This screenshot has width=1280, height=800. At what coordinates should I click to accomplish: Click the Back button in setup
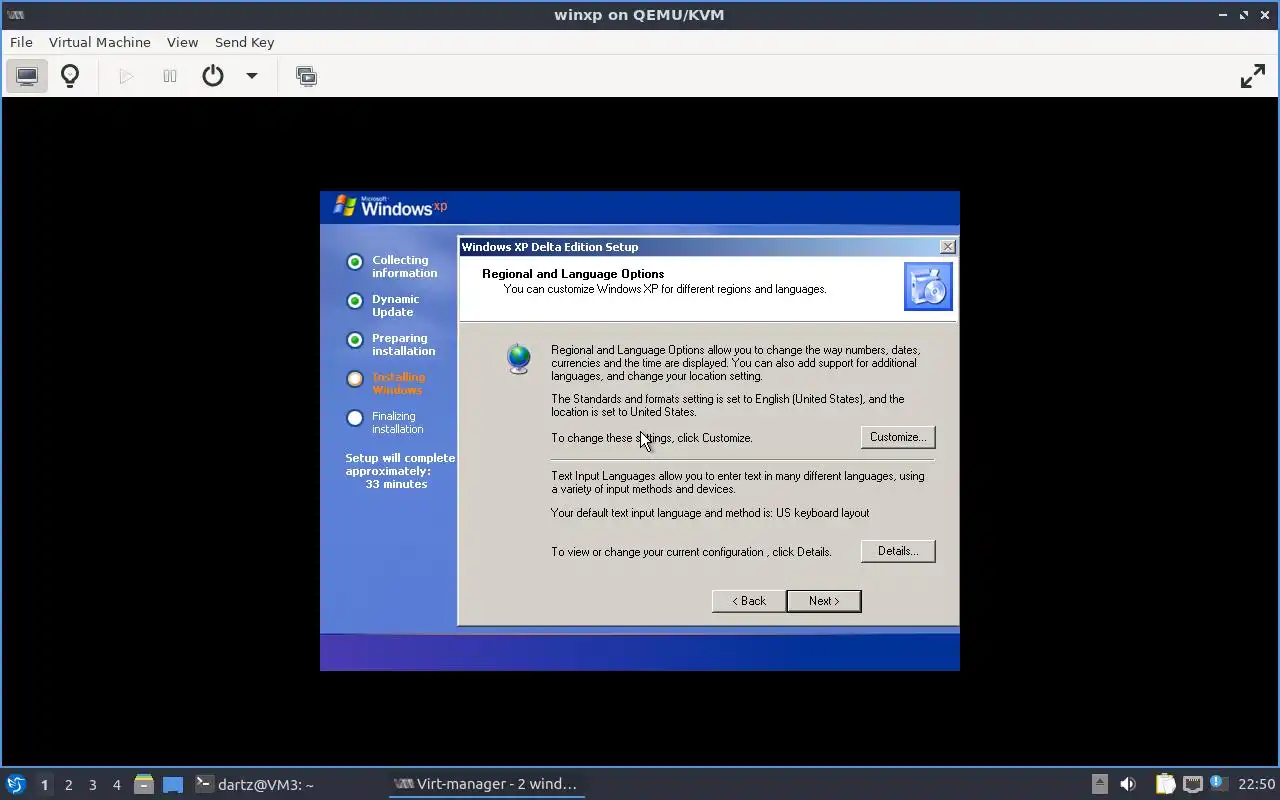748,601
